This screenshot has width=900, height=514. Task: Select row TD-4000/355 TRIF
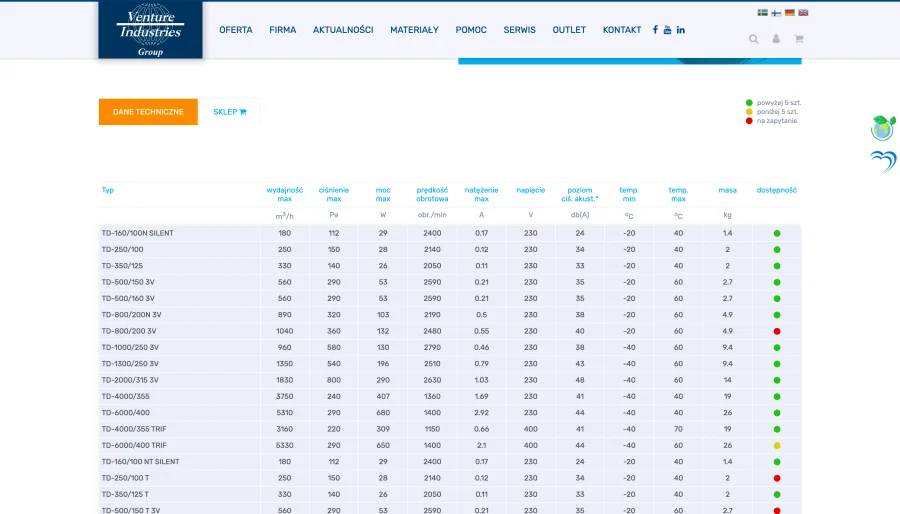tap(449, 429)
